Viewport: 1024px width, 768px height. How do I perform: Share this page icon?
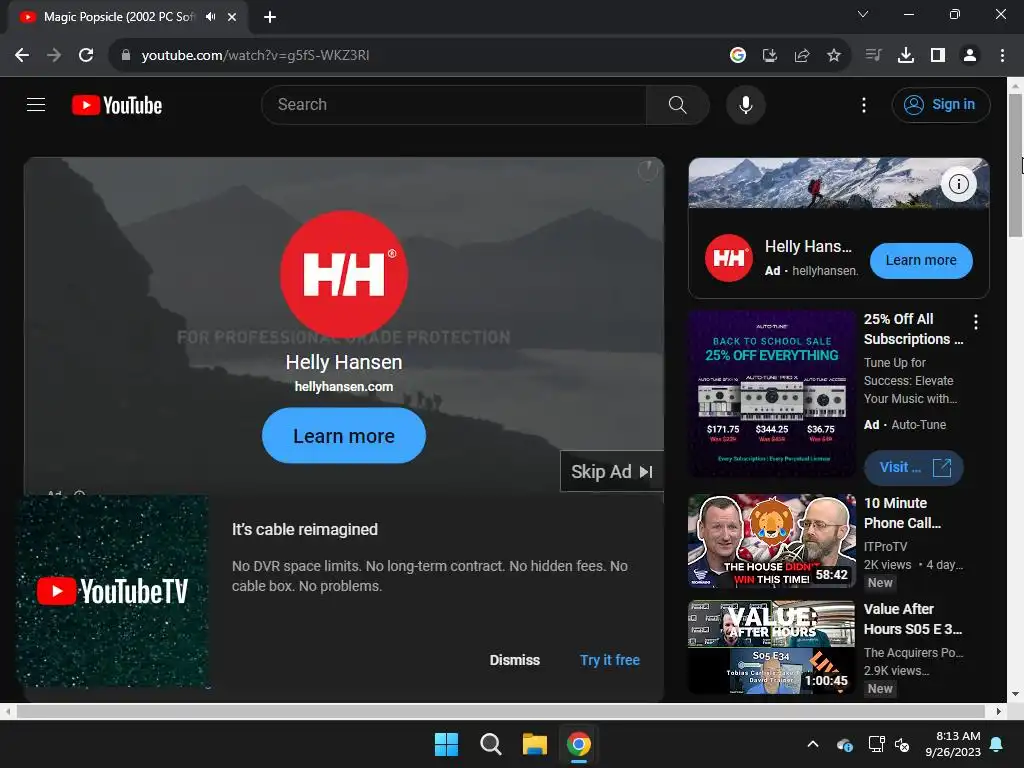coord(801,55)
